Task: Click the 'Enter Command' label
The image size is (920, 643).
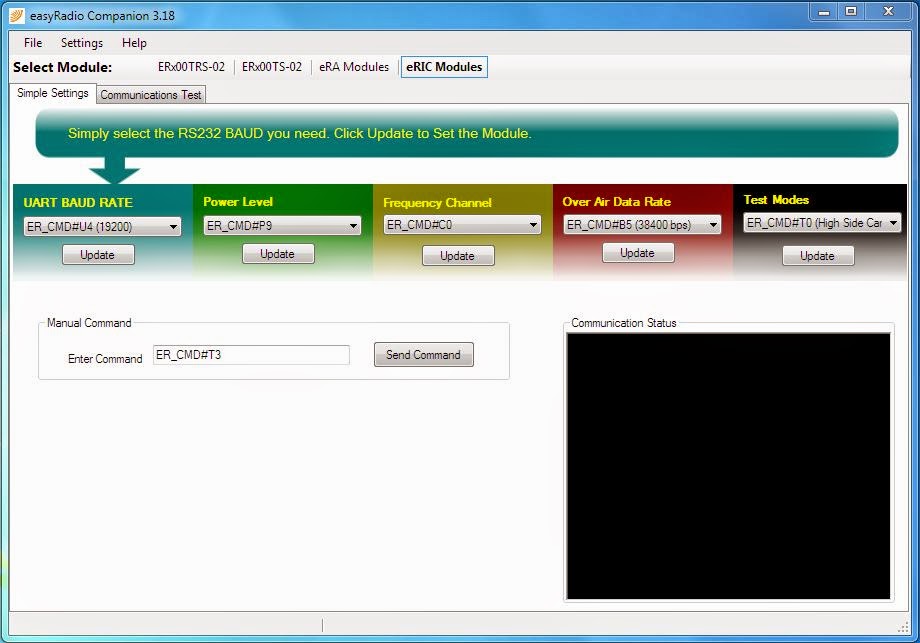Action: click(x=105, y=358)
